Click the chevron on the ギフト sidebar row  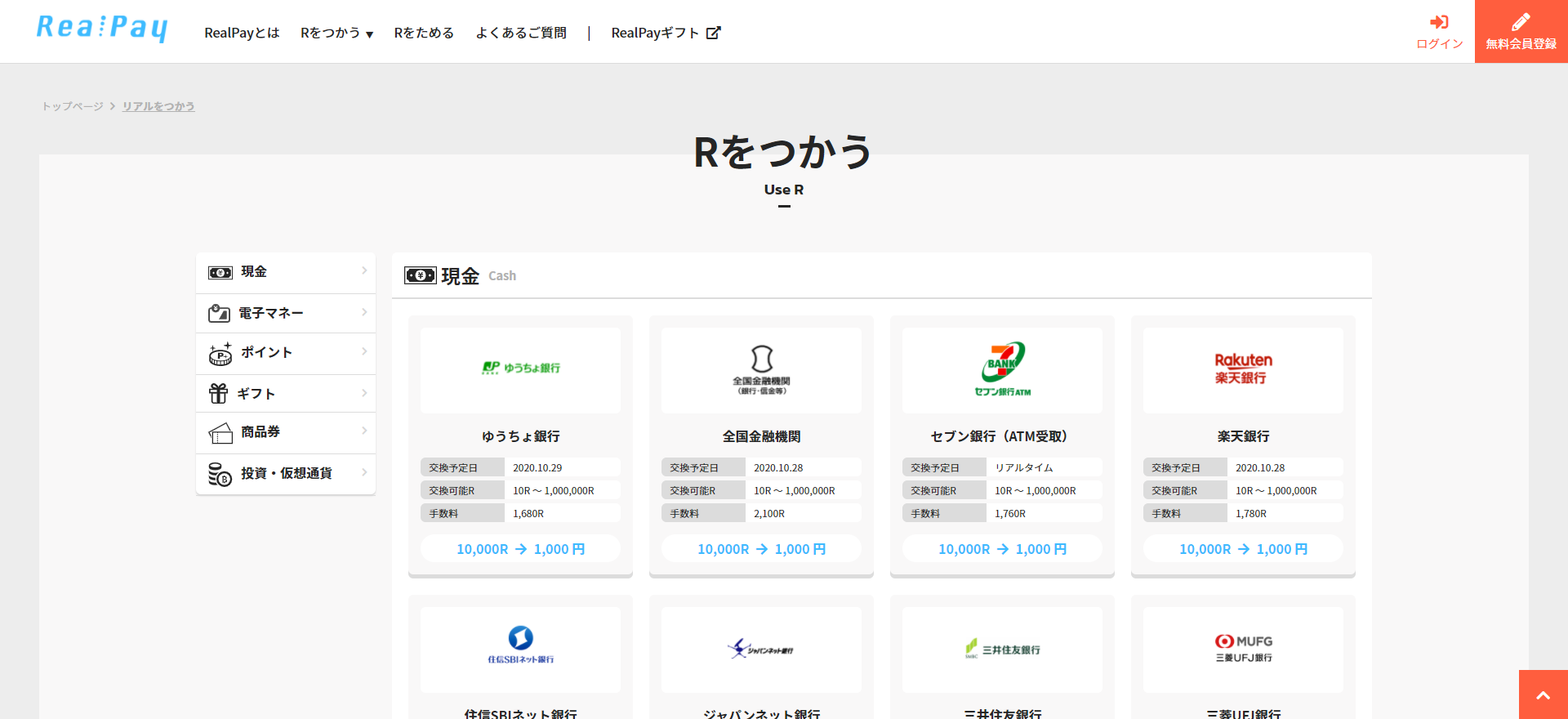pyautogui.click(x=364, y=393)
